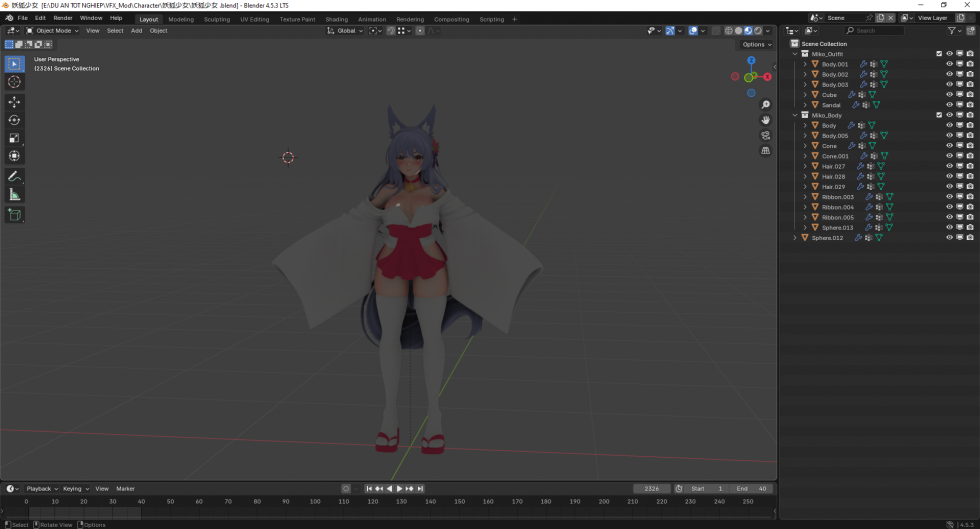Viewport: 980px width, 529px height.
Task: Toggle the camera view icon
Action: 766,135
